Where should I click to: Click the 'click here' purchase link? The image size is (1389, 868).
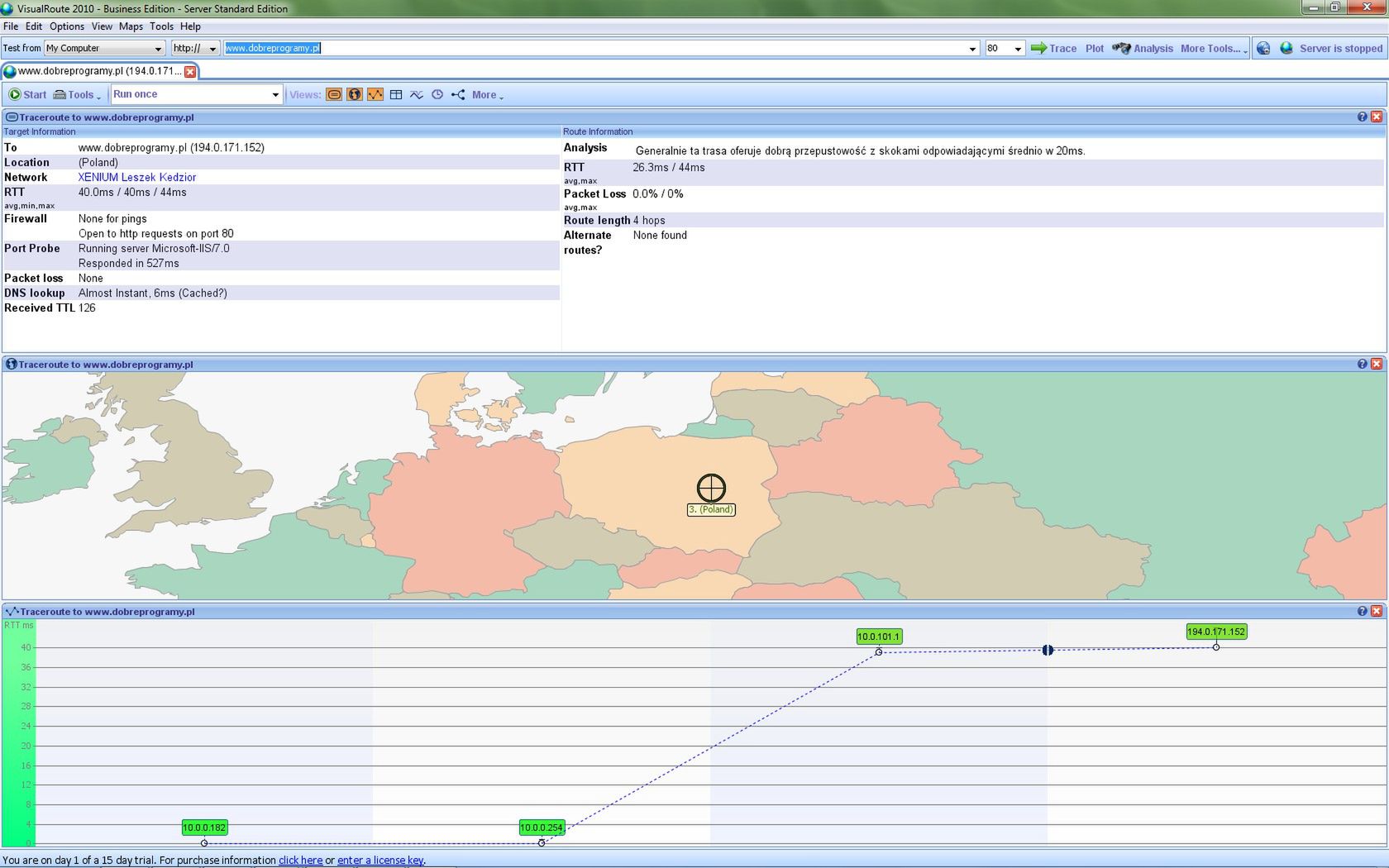click(x=300, y=860)
